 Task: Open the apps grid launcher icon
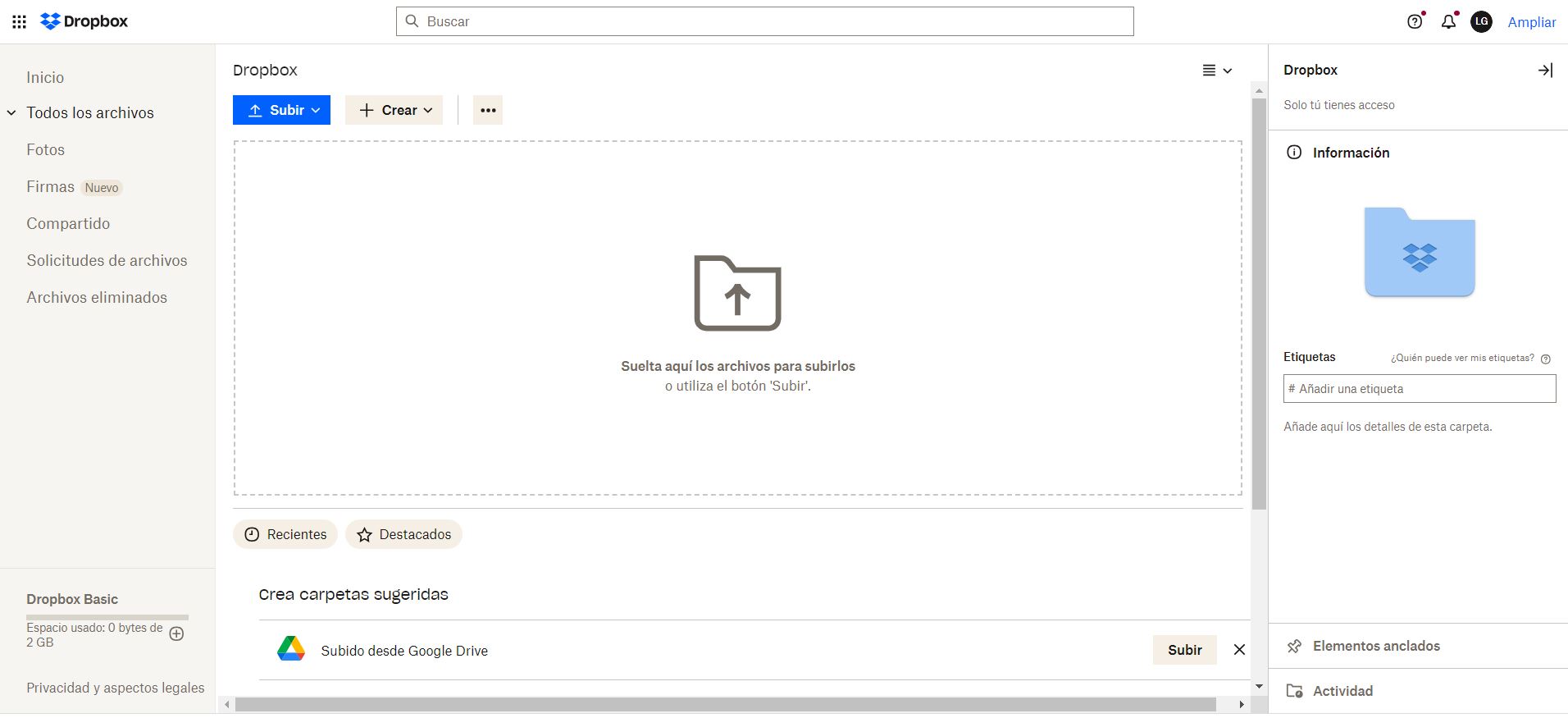[x=19, y=22]
